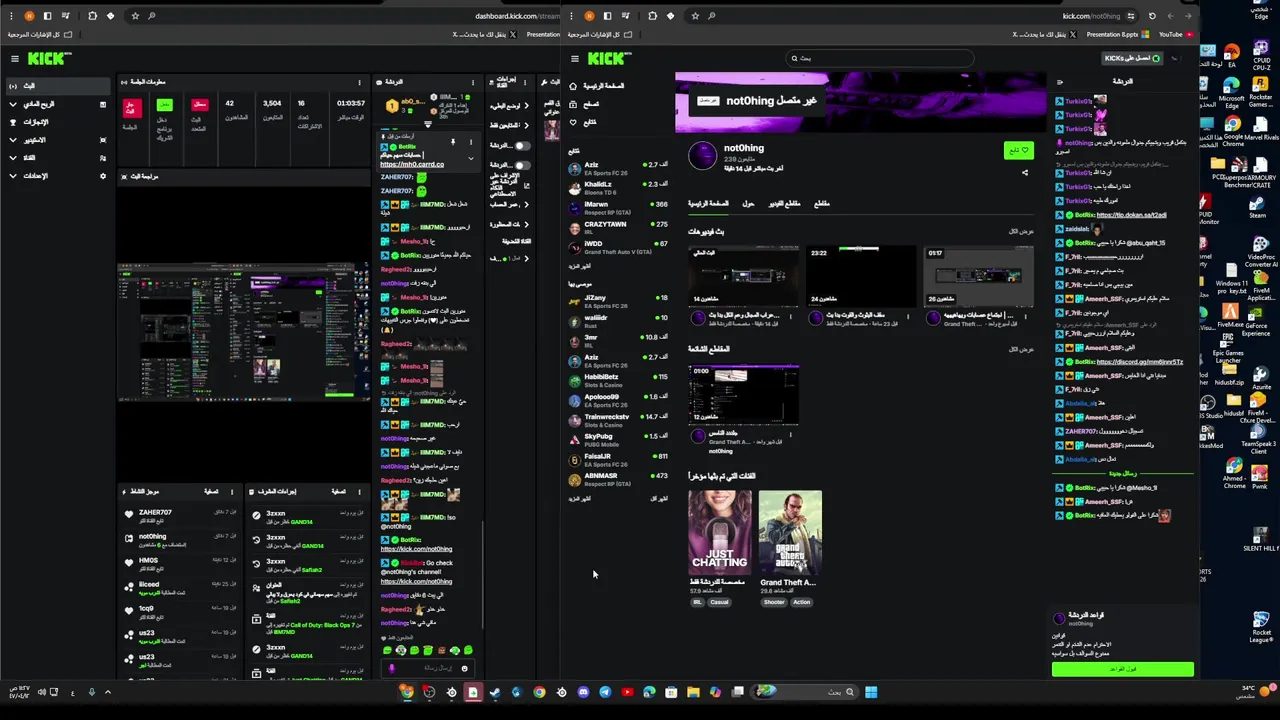The width and height of the screenshot is (1280, 720).
Task: Open Just Chatting category card
Action: [x=720, y=532]
